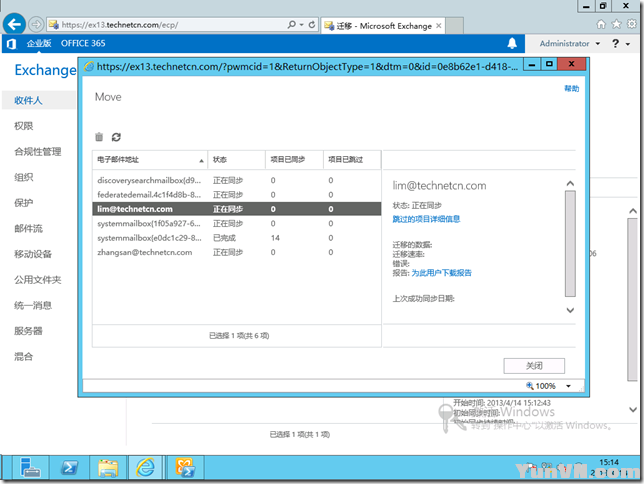
Task: Close the 迁移 Microsoft Exchange tab
Action: click(439, 25)
